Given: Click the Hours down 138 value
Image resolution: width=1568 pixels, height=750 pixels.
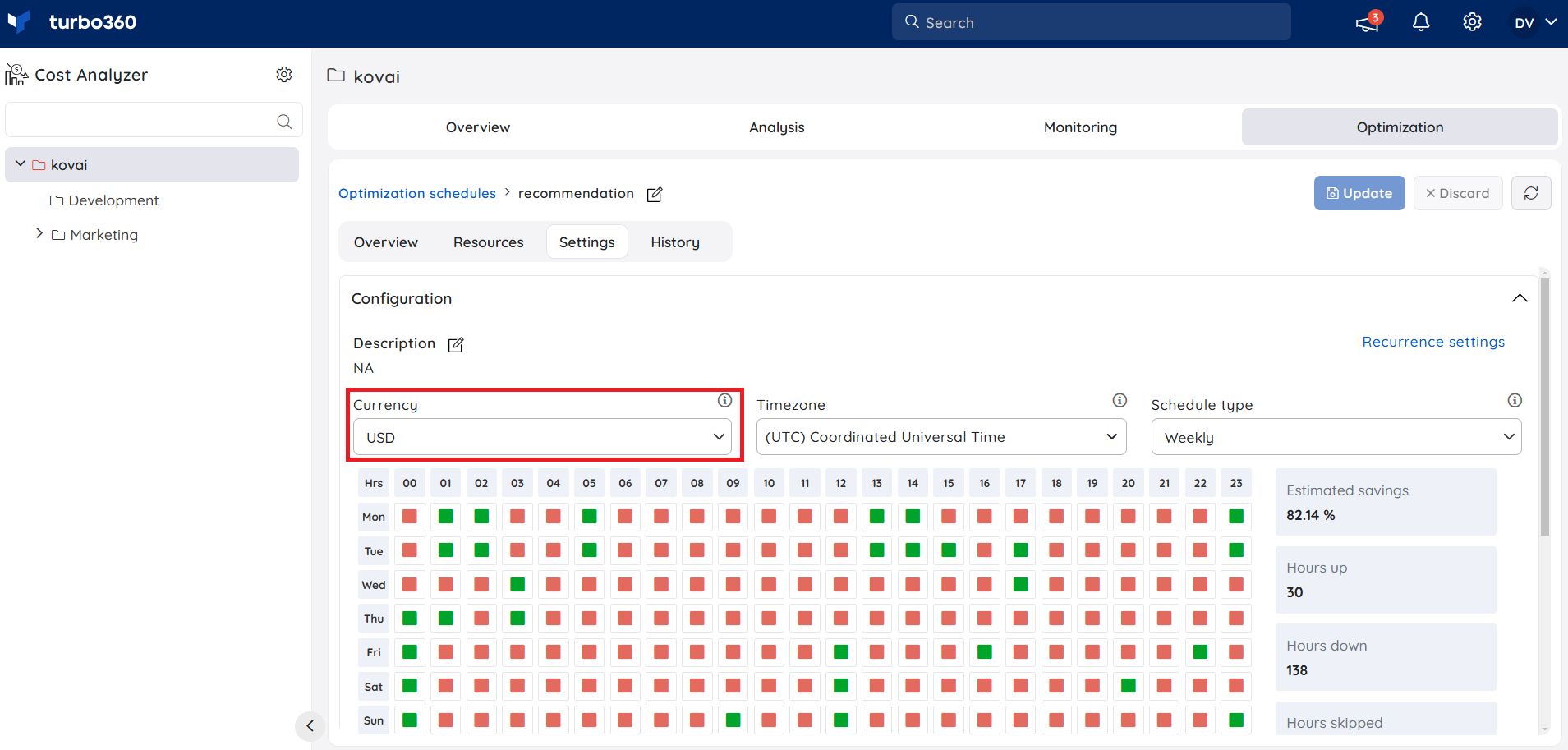Looking at the screenshot, I should tap(1297, 670).
